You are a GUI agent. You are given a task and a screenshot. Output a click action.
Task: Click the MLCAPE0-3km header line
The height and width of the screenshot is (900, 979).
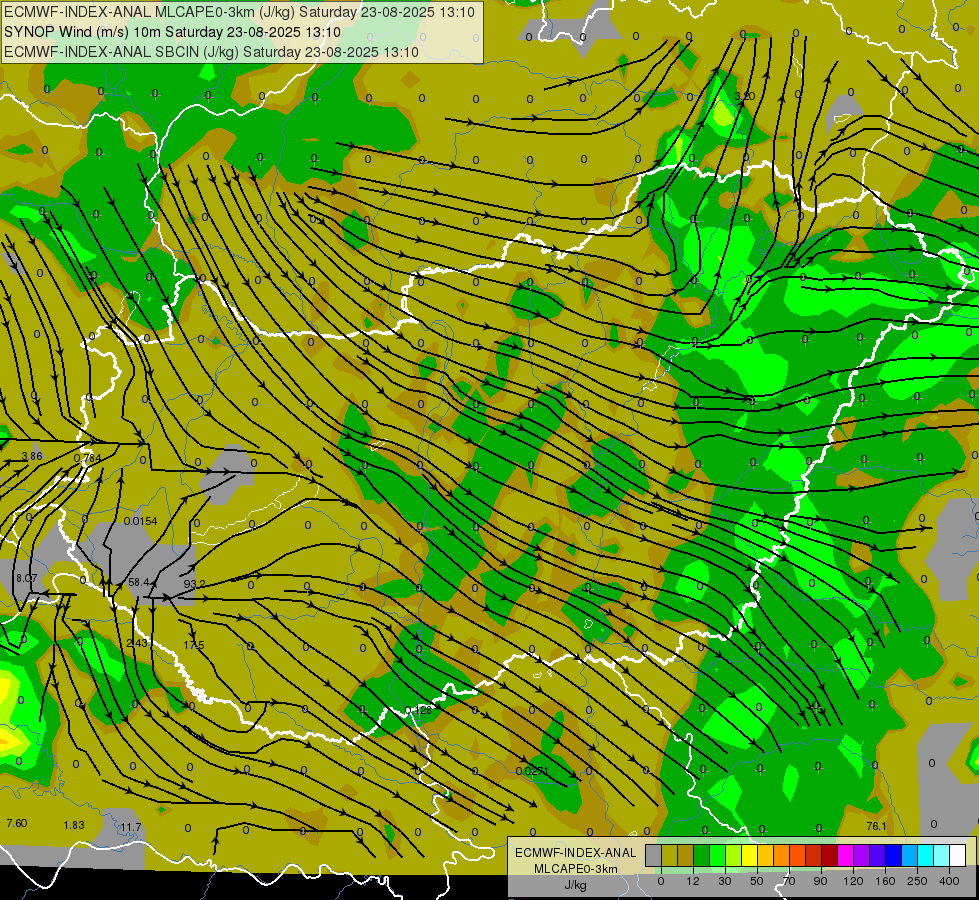239,12
